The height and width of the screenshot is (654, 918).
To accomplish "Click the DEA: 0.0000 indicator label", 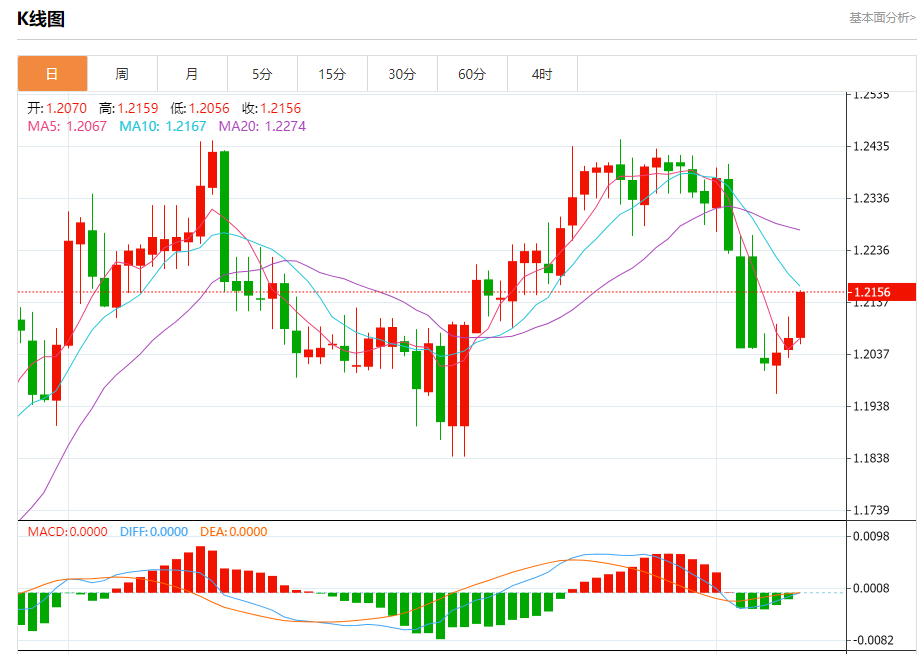I will (234, 532).
